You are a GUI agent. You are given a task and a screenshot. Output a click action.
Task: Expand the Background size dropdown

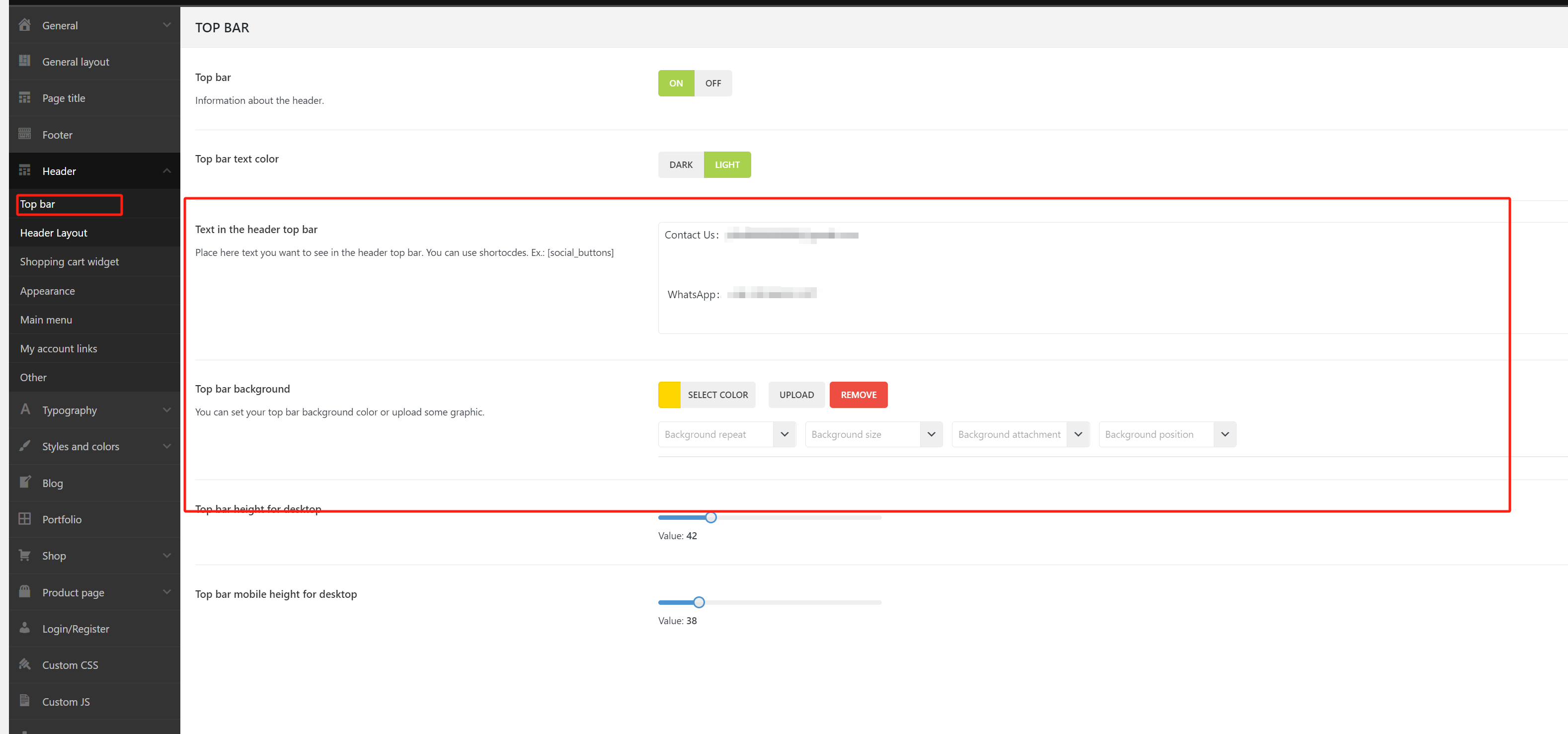931,434
